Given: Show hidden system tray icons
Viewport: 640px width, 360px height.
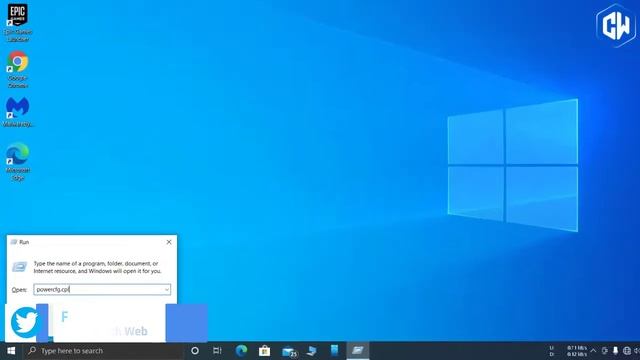Looking at the screenshot, I should pos(593,351).
